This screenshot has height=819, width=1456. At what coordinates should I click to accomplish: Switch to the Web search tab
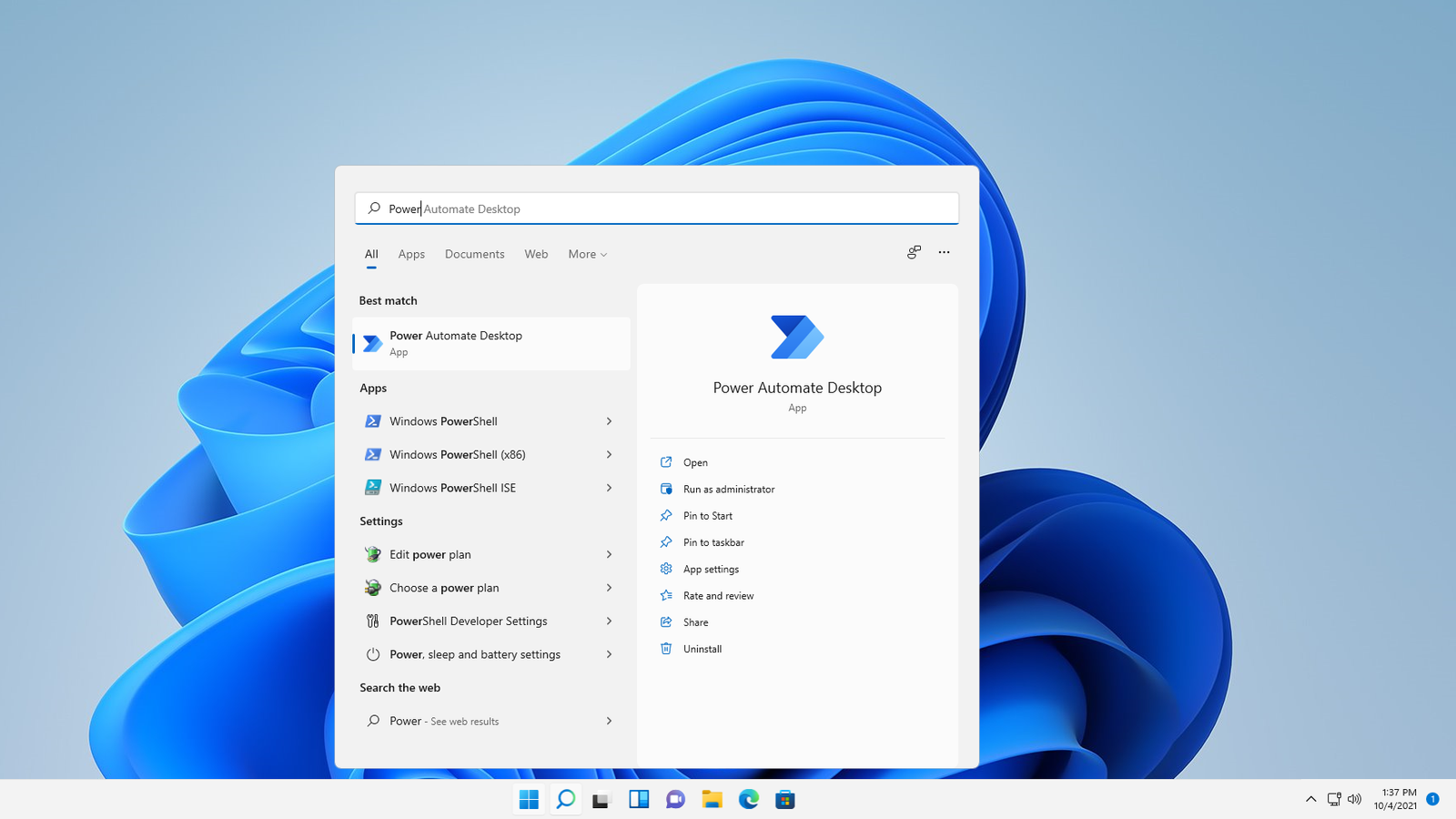[x=536, y=254]
